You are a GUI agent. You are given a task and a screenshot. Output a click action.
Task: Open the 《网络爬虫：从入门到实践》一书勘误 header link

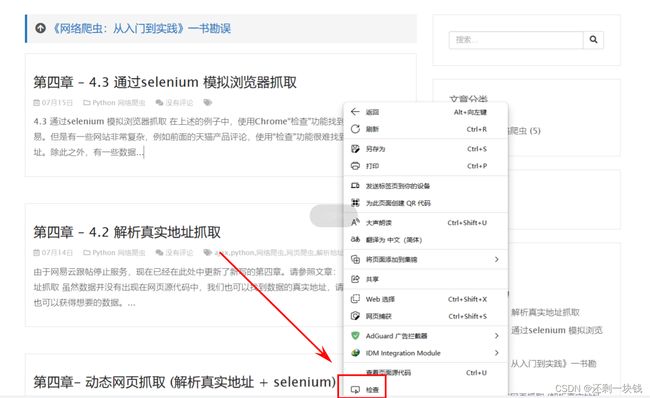coord(141,28)
